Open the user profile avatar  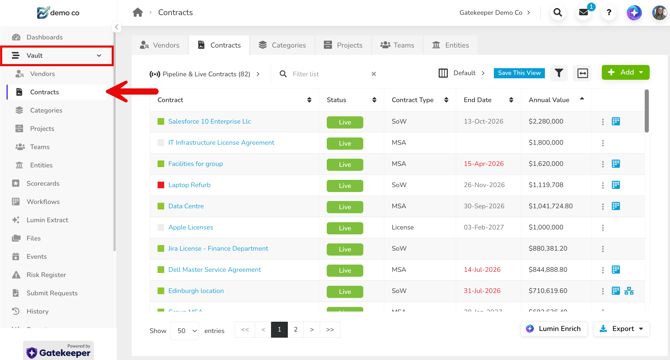[x=659, y=12]
